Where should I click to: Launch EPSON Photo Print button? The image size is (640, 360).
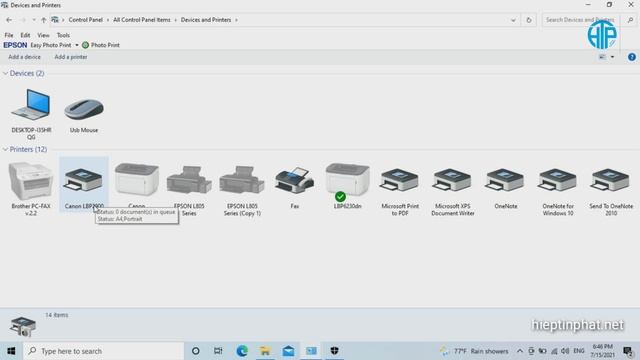pyautogui.click(x=101, y=45)
